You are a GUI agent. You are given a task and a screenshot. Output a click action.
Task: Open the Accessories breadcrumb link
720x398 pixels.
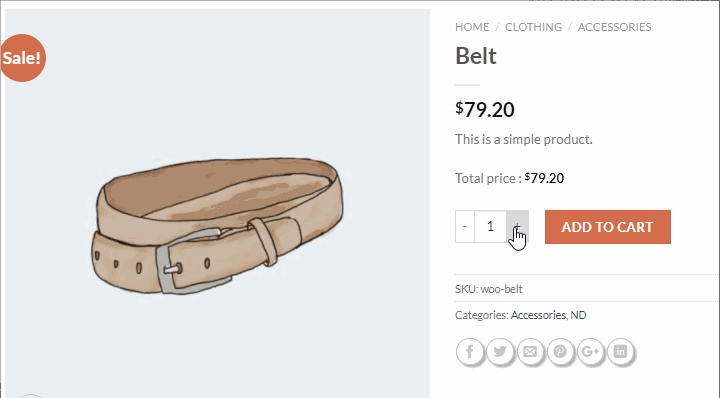[614, 27]
